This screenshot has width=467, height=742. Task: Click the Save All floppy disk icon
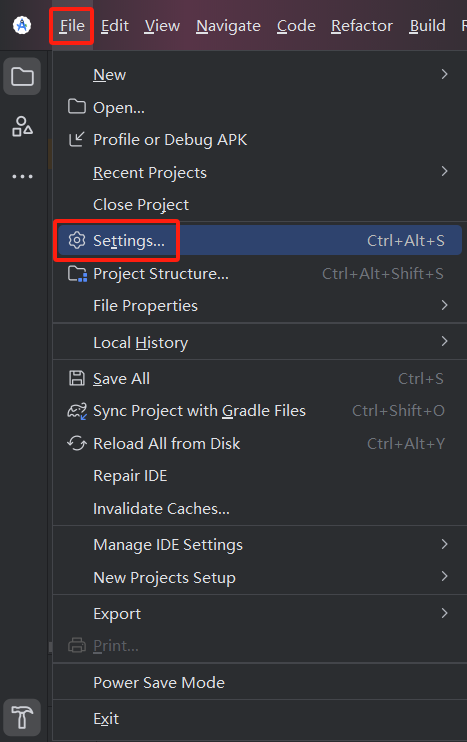click(x=77, y=379)
